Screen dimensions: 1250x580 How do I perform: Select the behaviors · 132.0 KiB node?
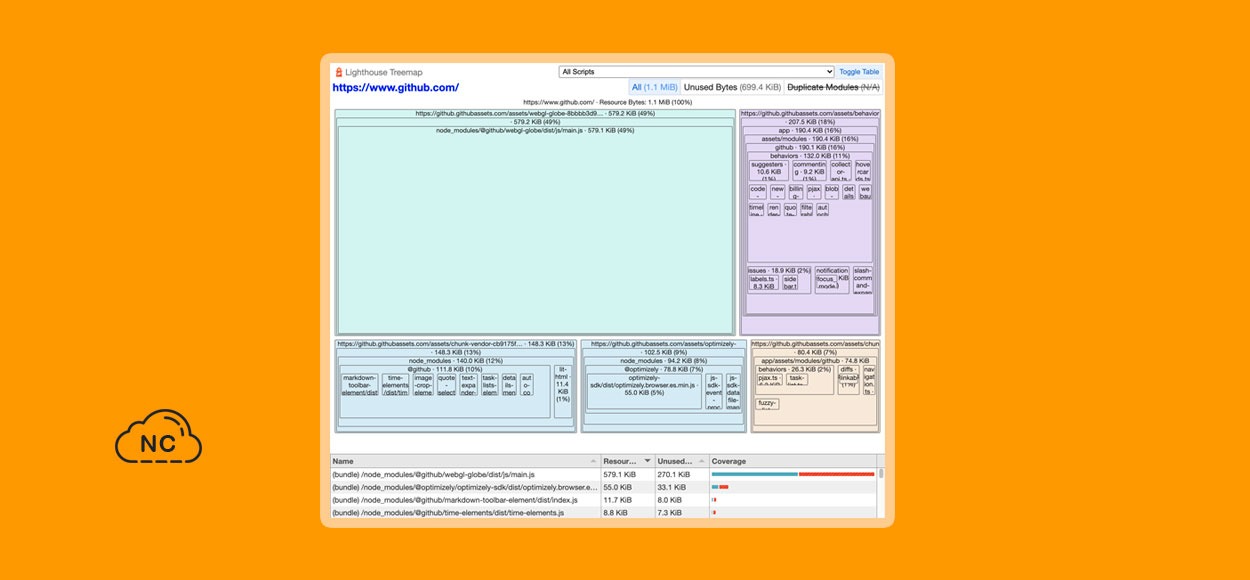click(x=811, y=156)
